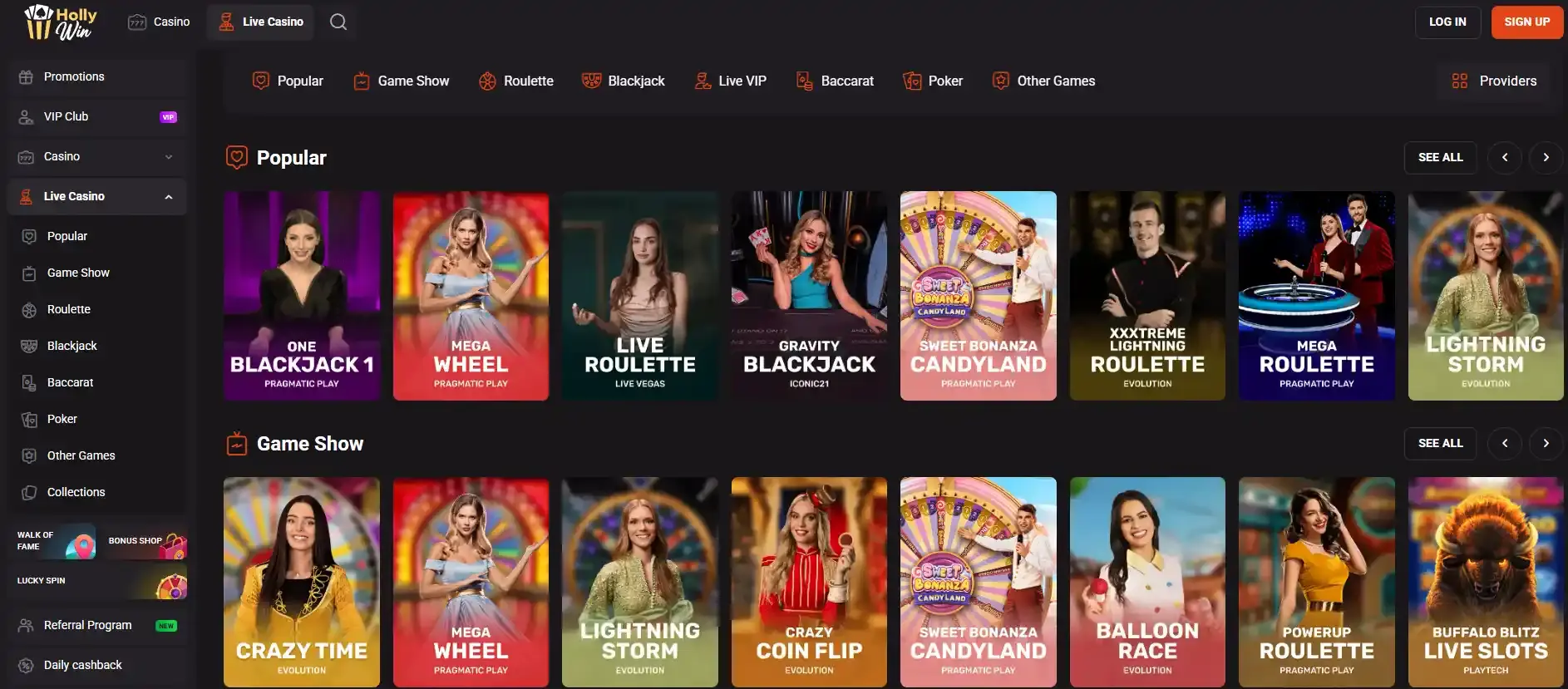Click the Daily cashback icon
Viewport: 1568px width, 689px height.
click(x=26, y=665)
